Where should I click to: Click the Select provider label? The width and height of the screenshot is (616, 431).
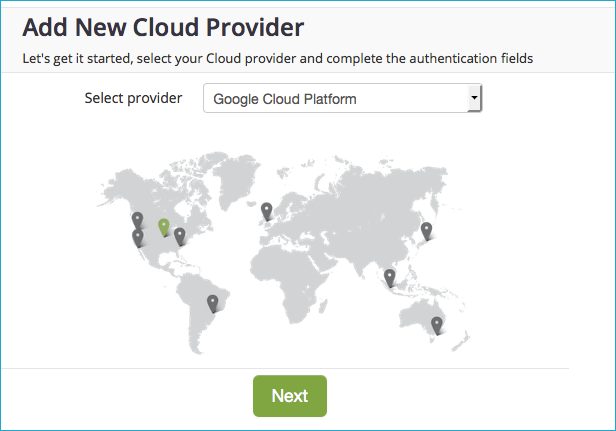pyautogui.click(x=133, y=98)
